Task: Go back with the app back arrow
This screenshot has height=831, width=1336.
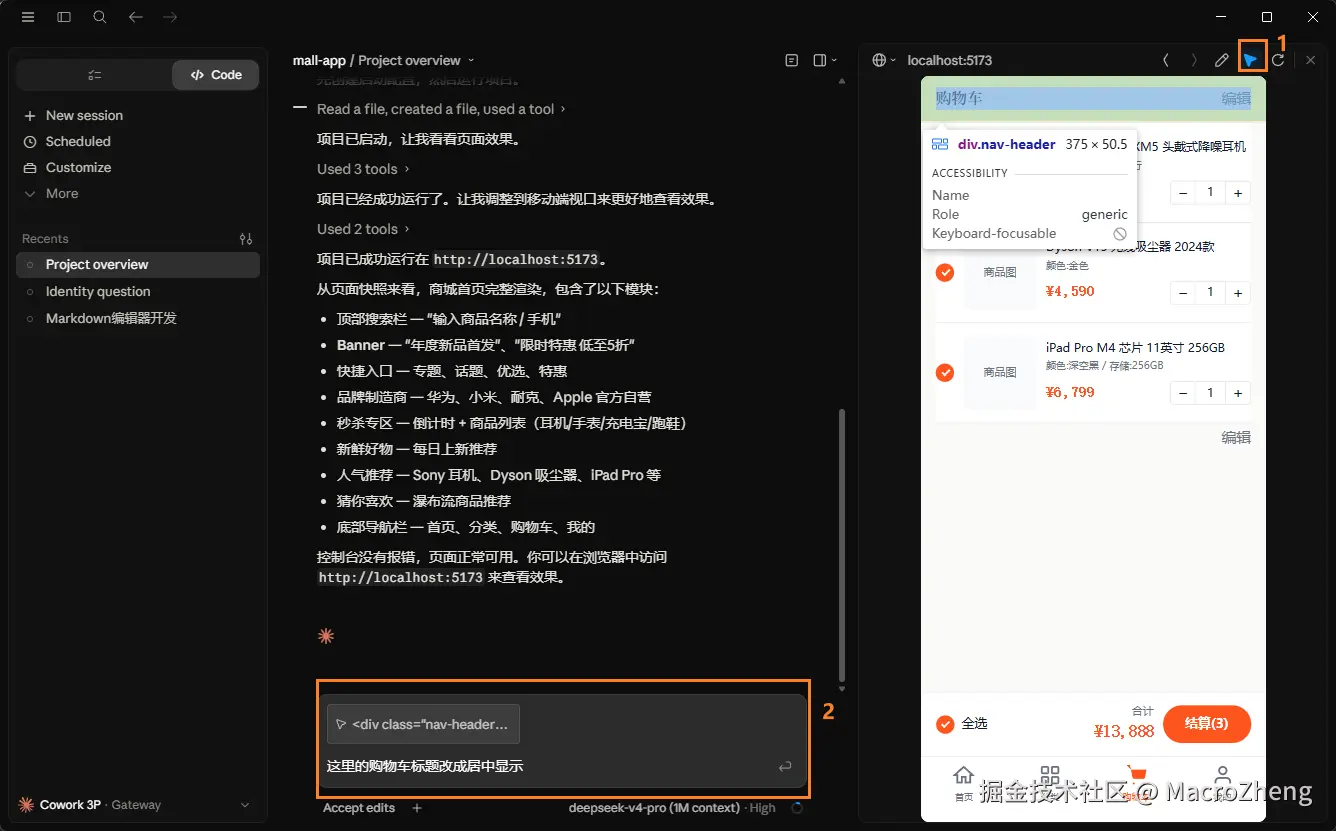Action: (136, 17)
